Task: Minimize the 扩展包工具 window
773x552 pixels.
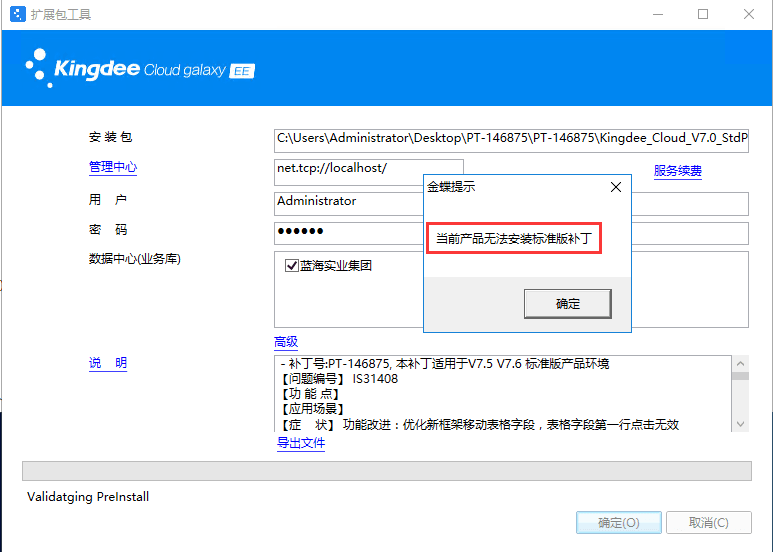Action: coord(657,15)
